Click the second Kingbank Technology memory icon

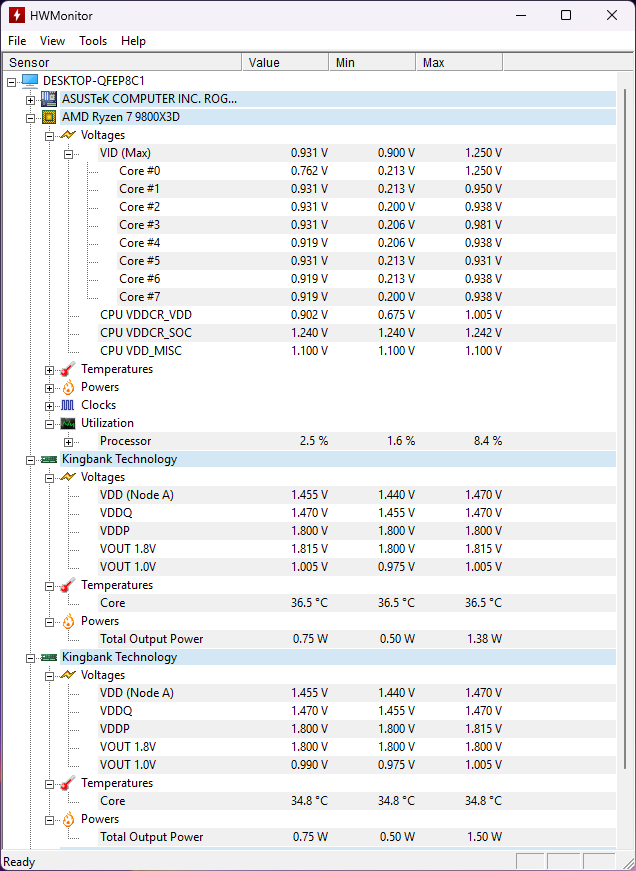pyautogui.click(x=49, y=657)
